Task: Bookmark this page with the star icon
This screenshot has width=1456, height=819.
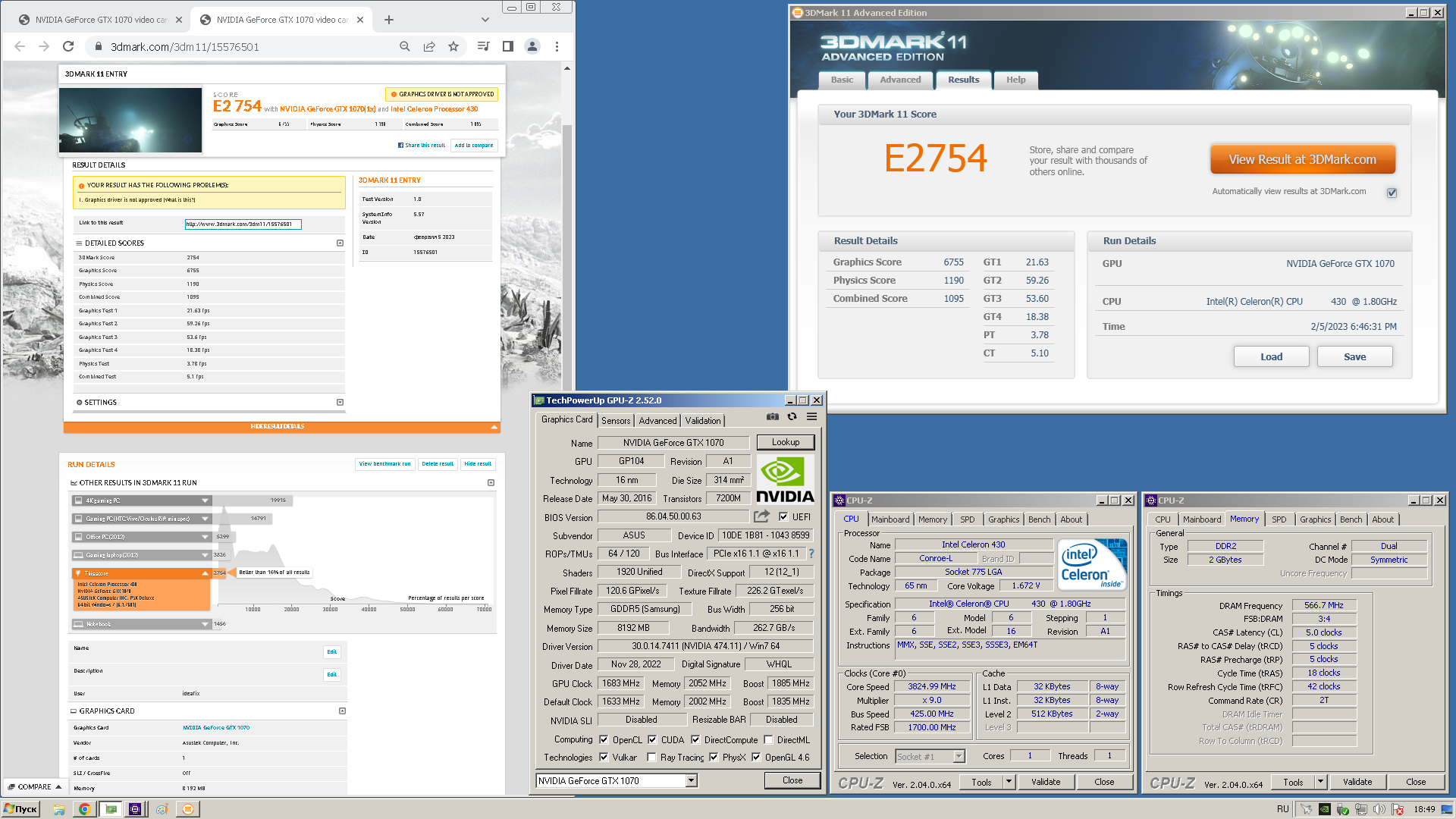Action: 453,46
